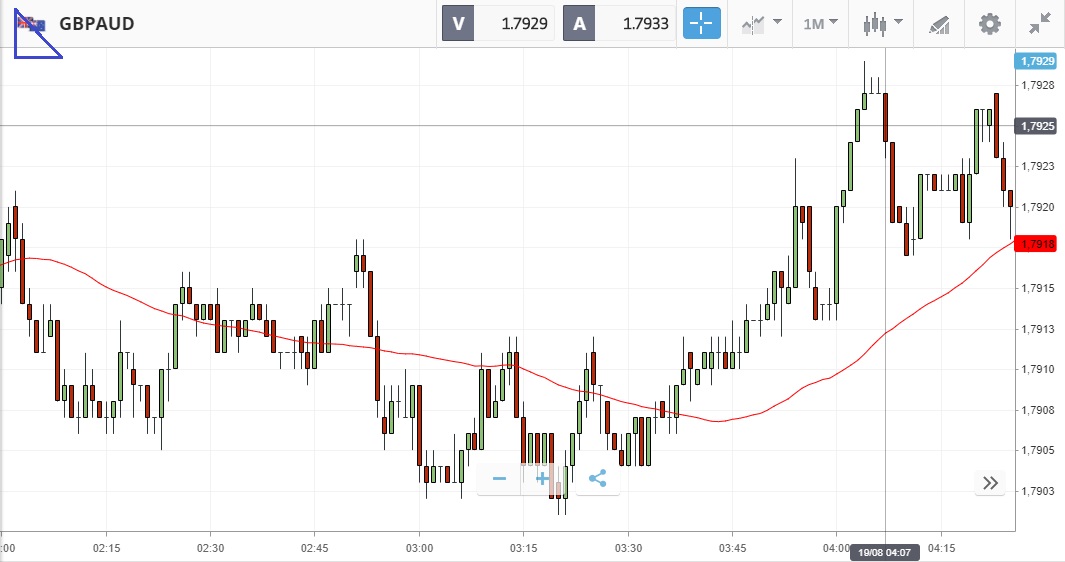Screen dimensions: 1065x562
Task: Open the compare instruments dropdown
Action: pyautogui.click(x=761, y=23)
